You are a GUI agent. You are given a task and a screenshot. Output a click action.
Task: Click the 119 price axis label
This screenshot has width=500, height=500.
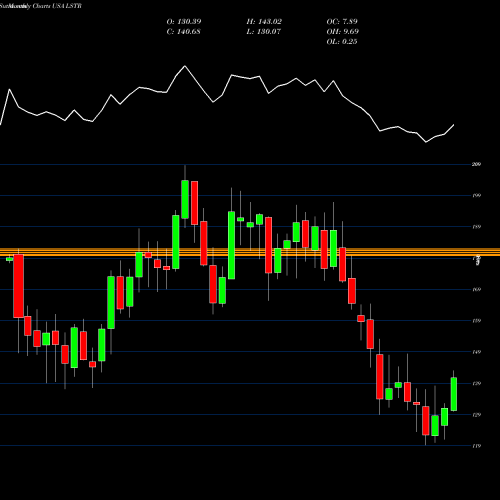477,446
